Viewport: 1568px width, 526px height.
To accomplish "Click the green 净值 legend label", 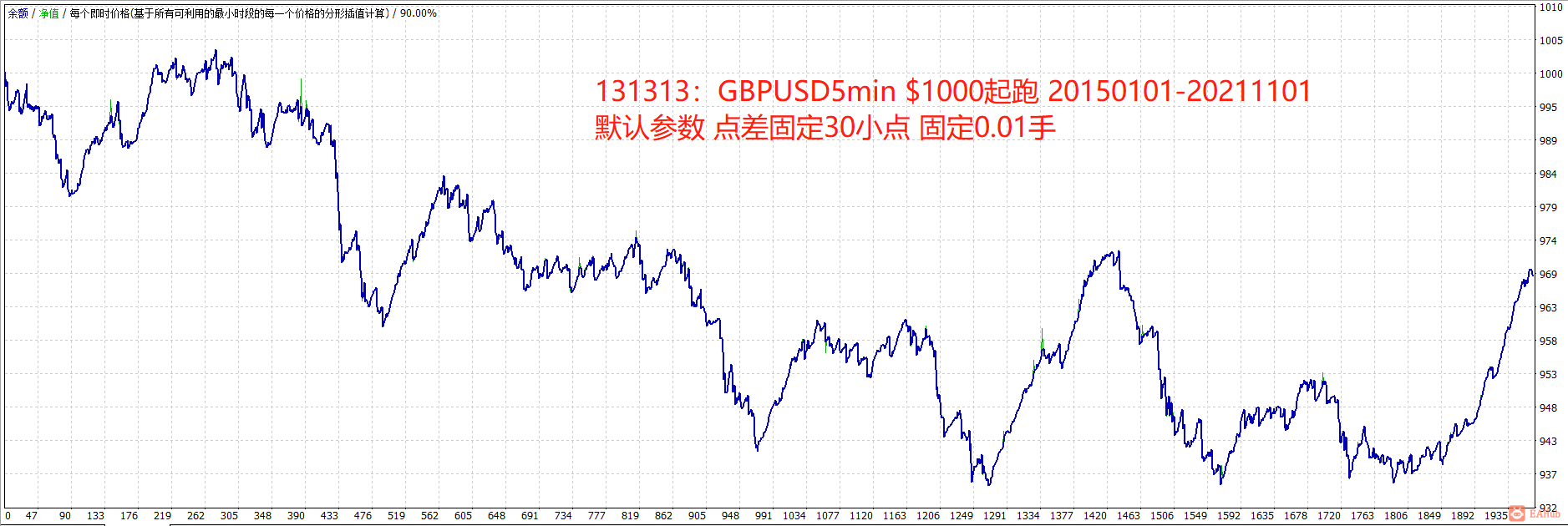I will pos(49,13).
